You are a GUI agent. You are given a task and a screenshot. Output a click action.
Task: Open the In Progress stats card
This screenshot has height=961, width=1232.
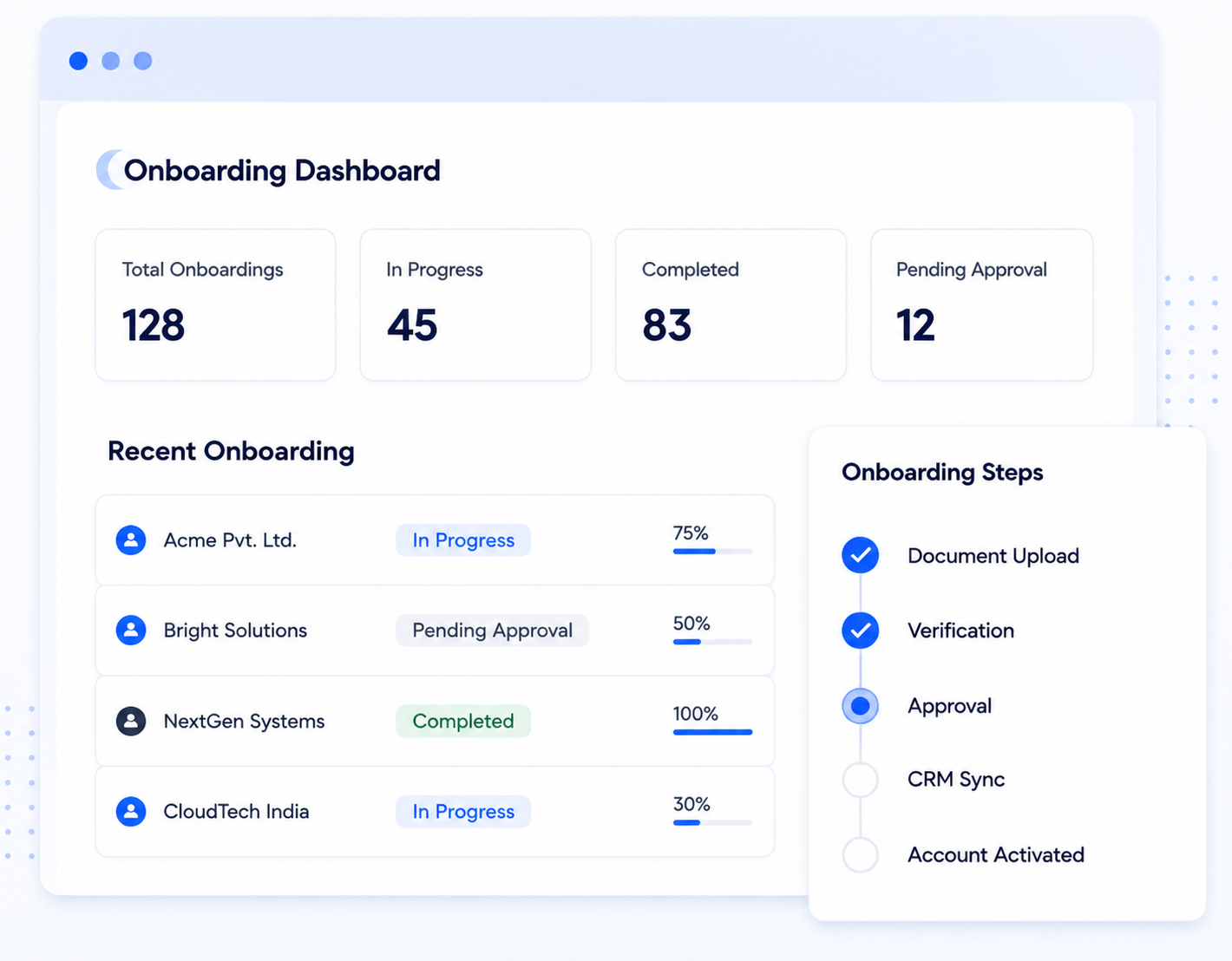(x=475, y=304)
